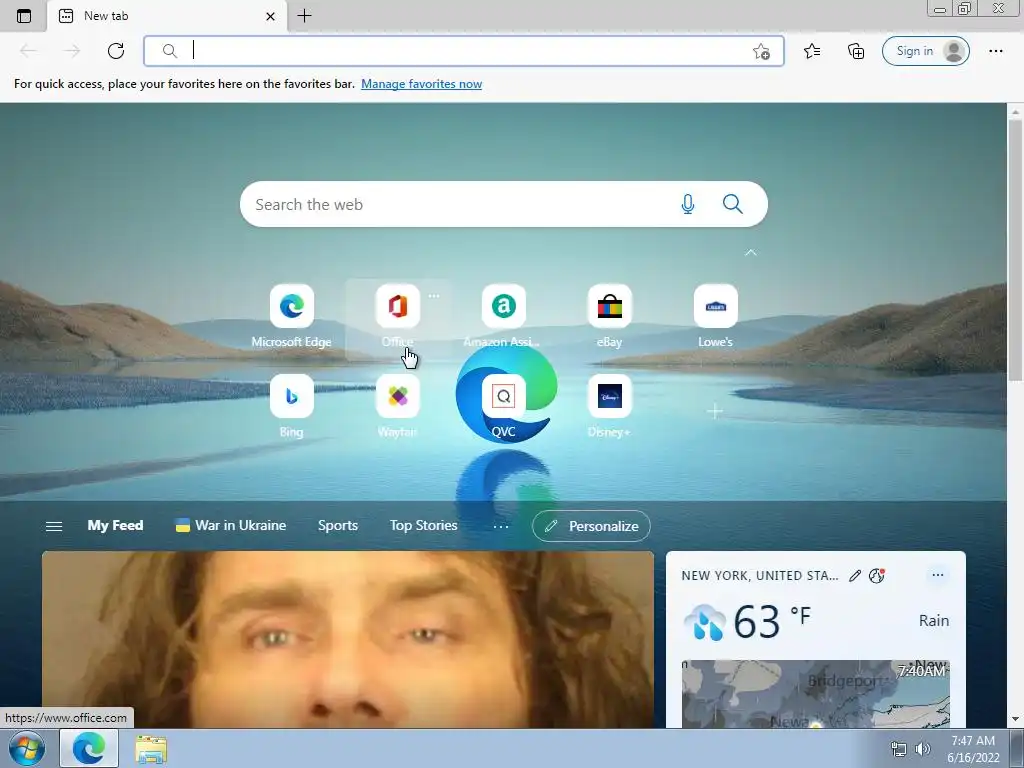This screenshot has width=1024, height=768.
Task: Click the Rain weather condition label
Action: 934,620
